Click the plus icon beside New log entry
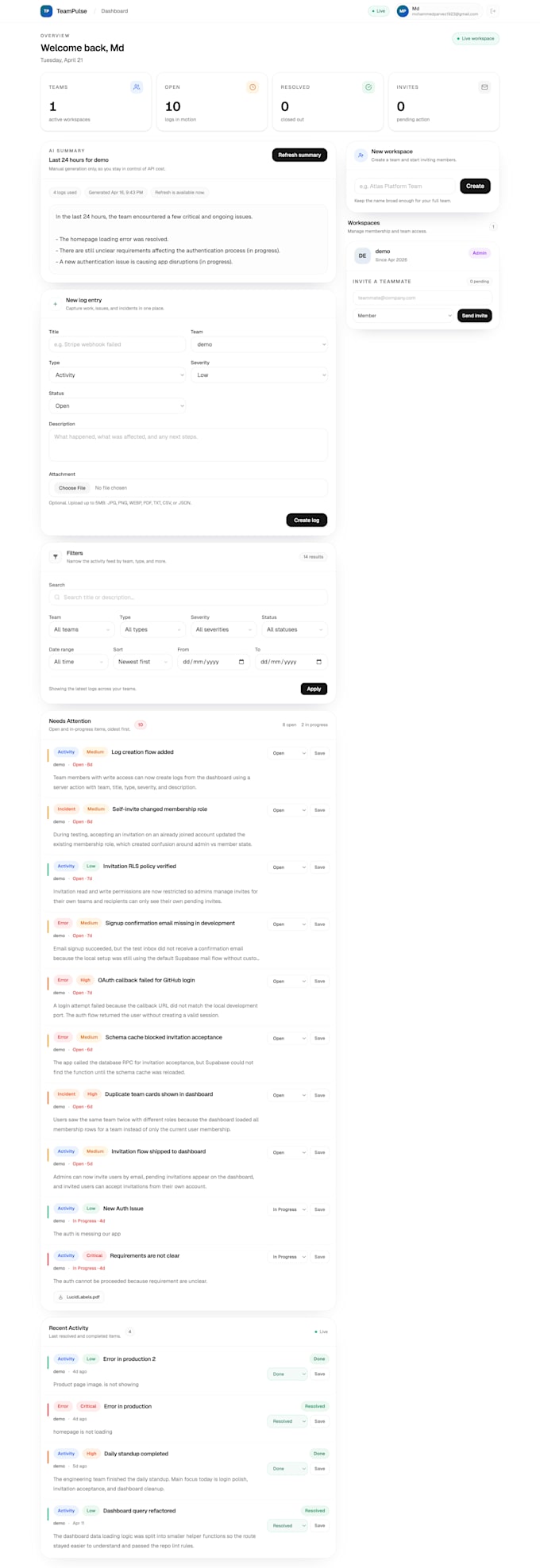 point(55,304)
